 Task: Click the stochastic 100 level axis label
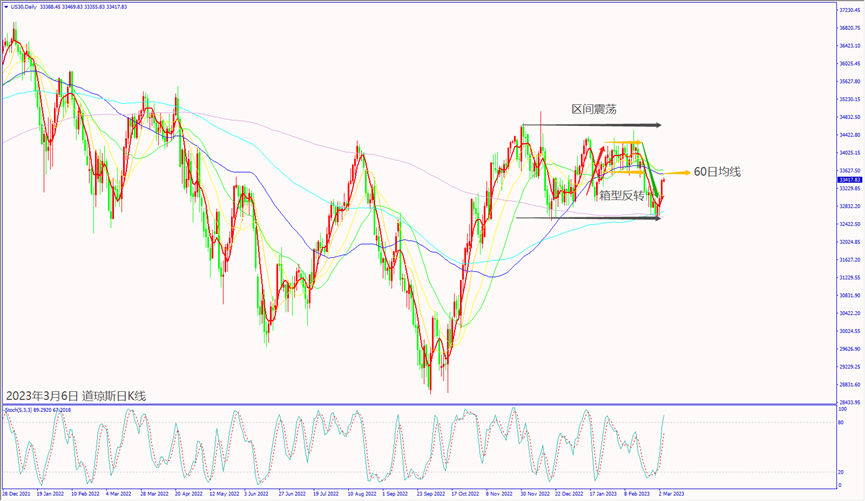pyautogui.click(x=842, y=411)
